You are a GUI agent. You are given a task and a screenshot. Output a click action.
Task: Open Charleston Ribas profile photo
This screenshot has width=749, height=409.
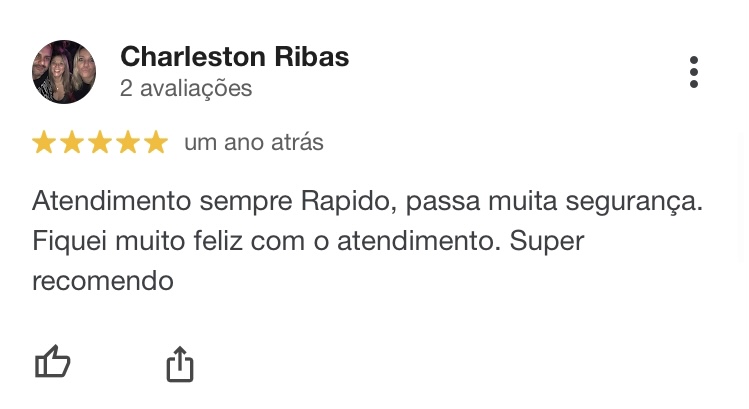tap(64, 72)
